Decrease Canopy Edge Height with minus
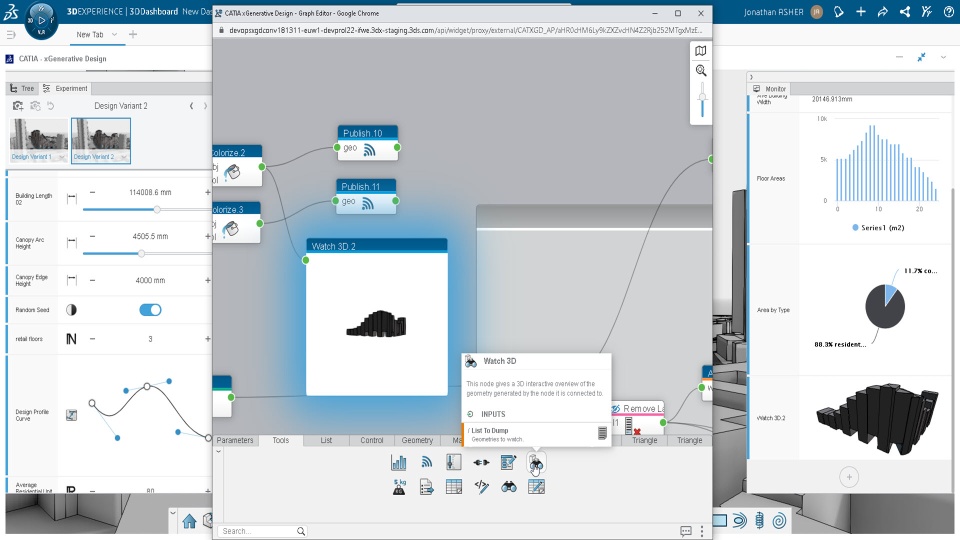 click(x=92, y=280)
